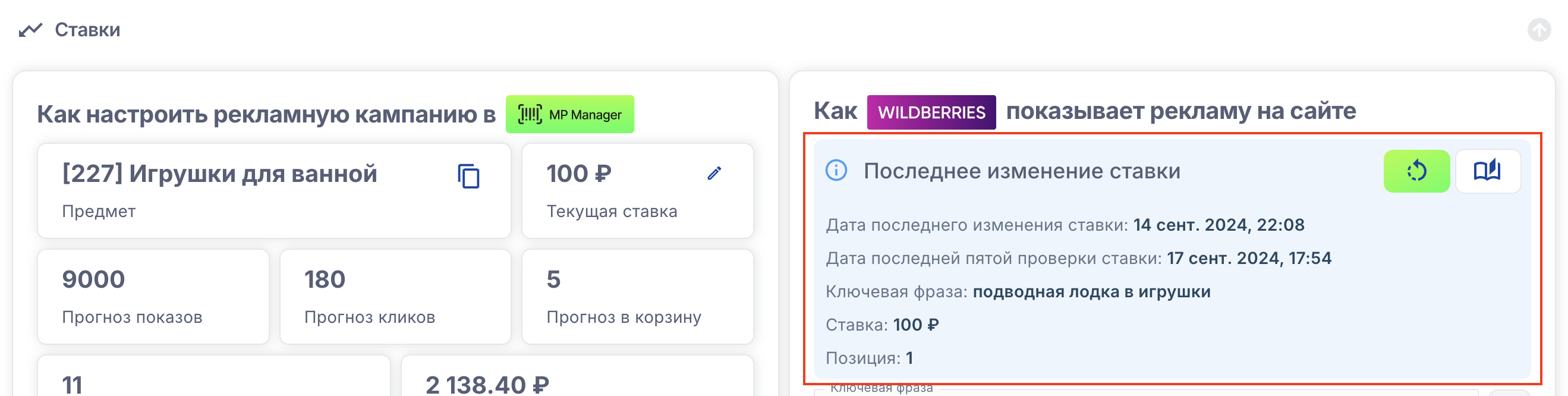Open the book guide button
The image size is (1568, 396).
(1487, 171)
